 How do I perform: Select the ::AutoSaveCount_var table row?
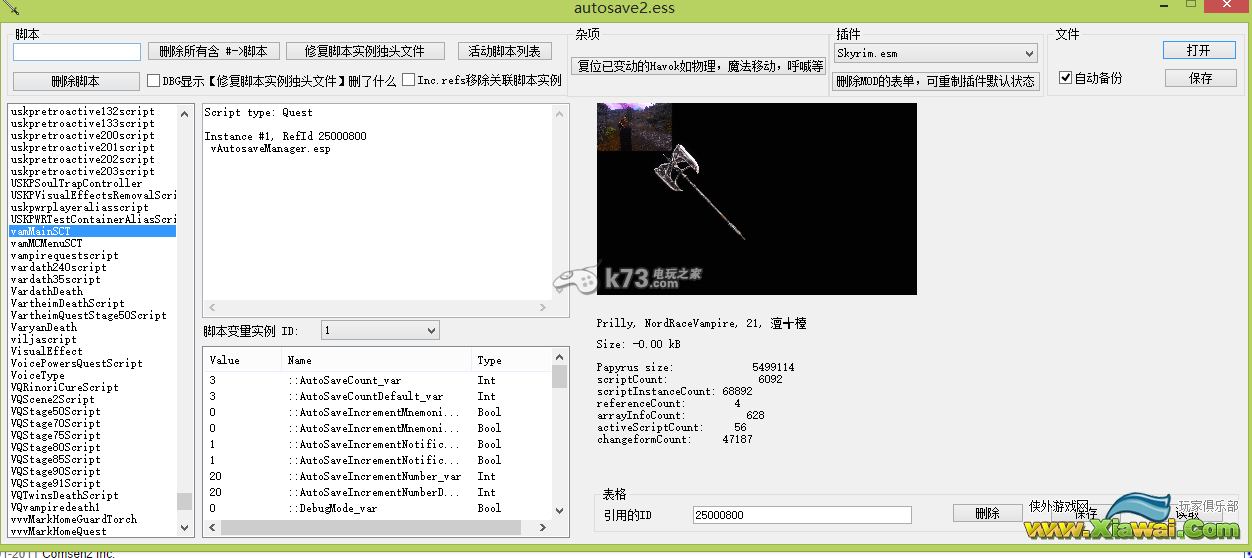(378, 380)
